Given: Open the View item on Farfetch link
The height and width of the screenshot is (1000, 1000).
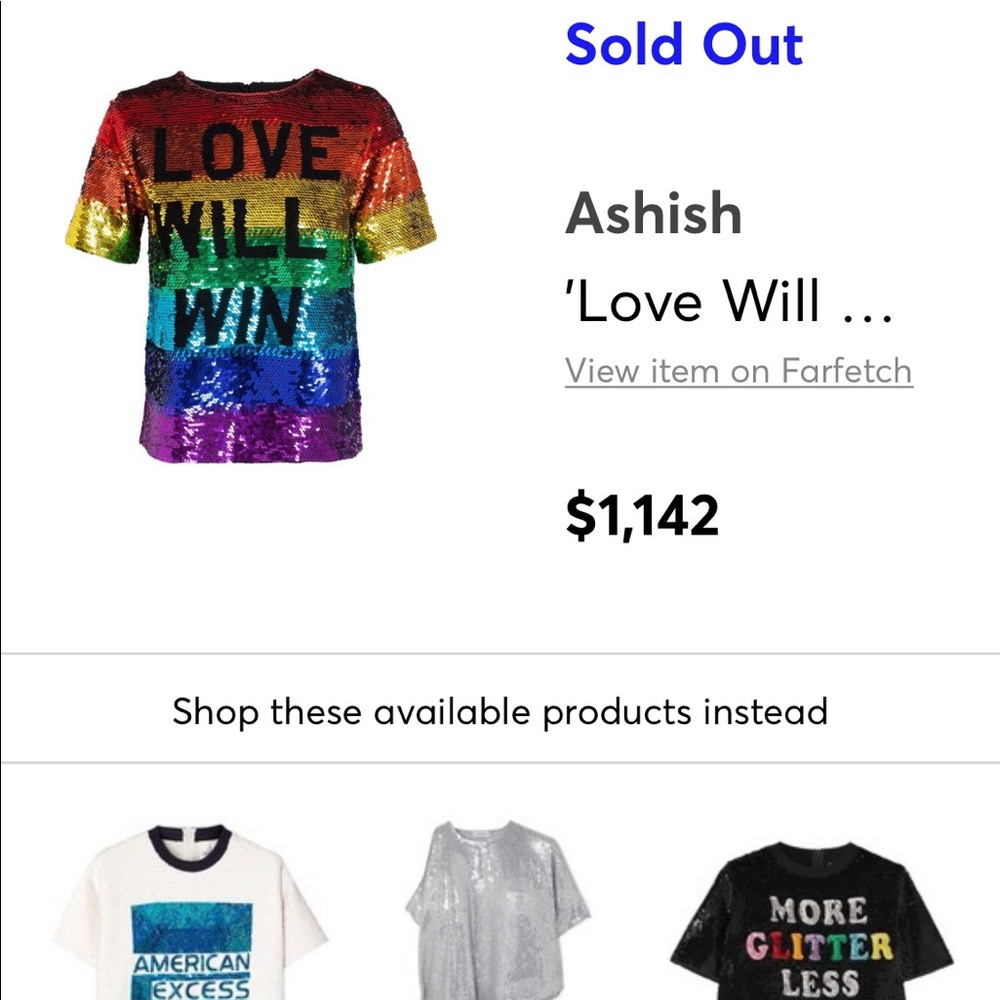Looking at the screenshot, I should (739, 371).
